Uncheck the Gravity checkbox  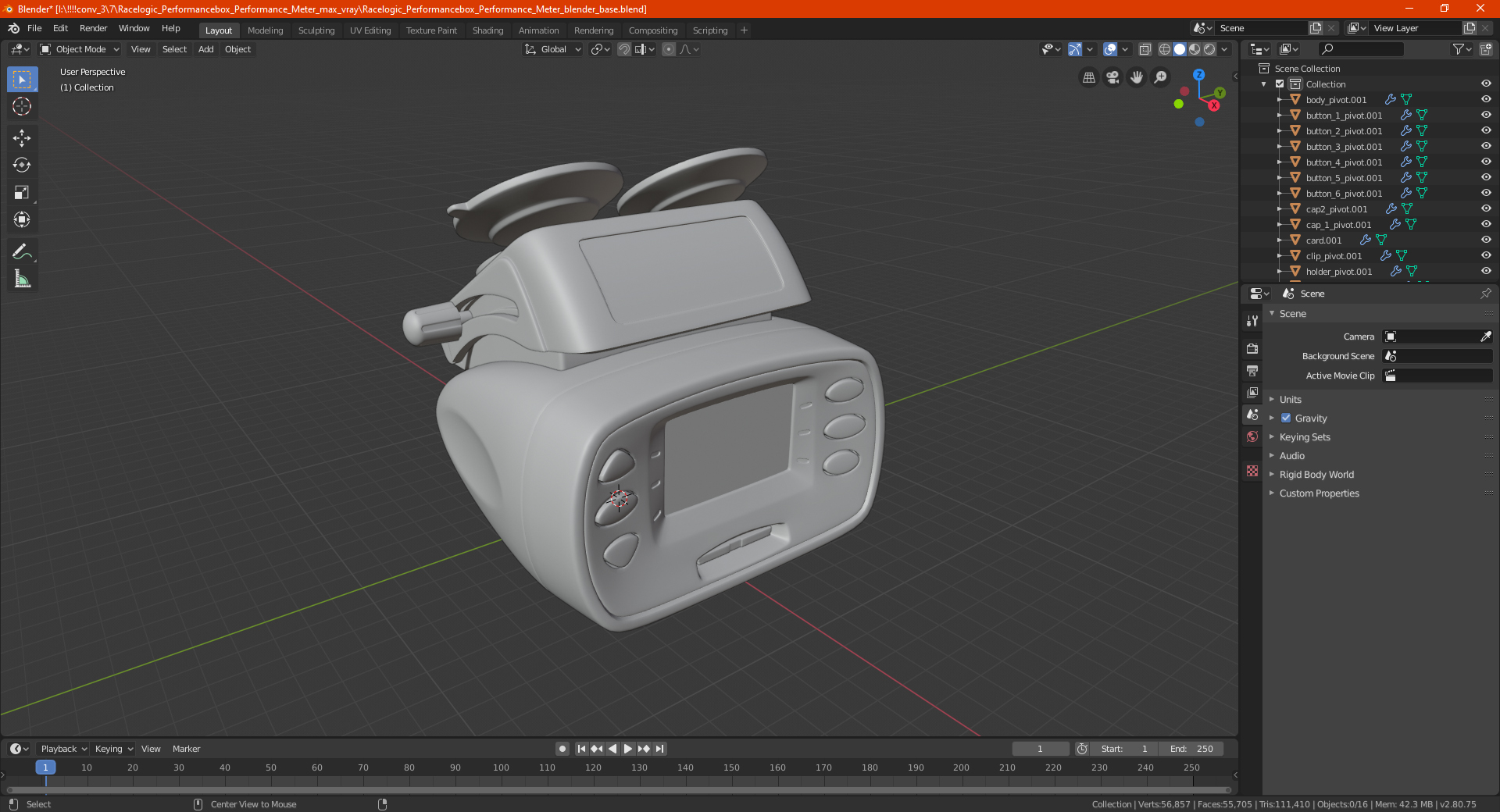coord(1286,418)
